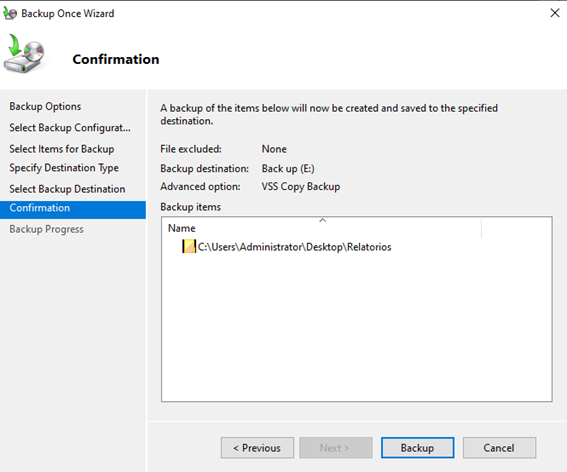
Task: Open Select Backup Configuration step
Action: [70, 128]
